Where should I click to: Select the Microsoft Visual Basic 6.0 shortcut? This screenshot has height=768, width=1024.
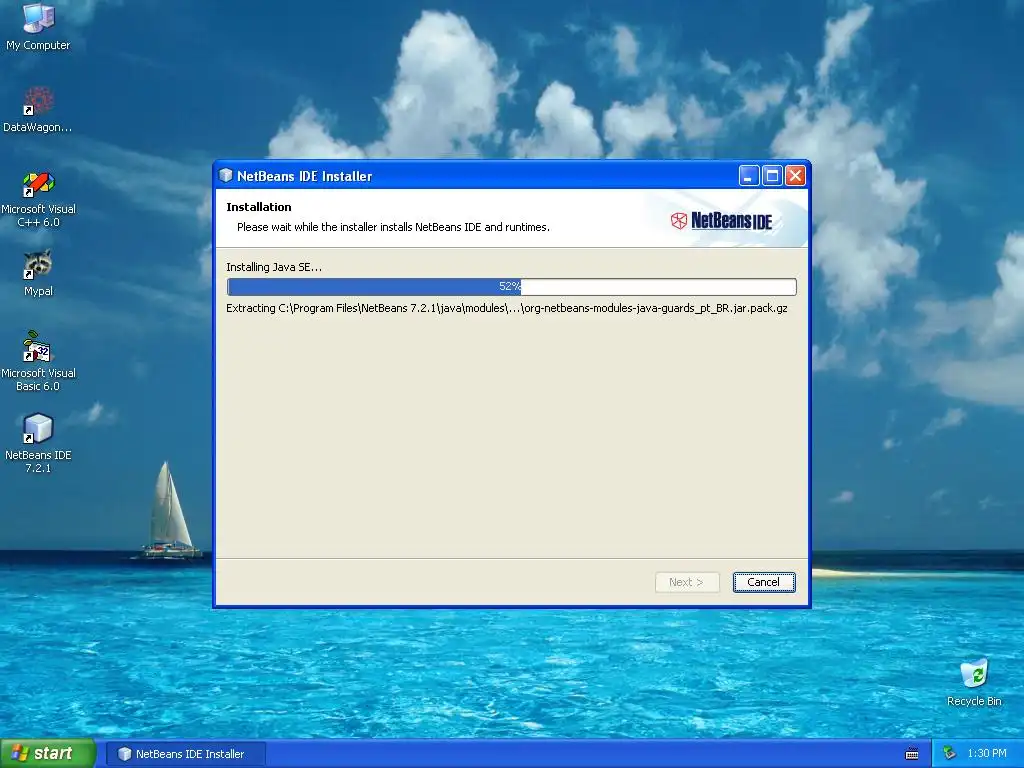(x=38, y=361)
